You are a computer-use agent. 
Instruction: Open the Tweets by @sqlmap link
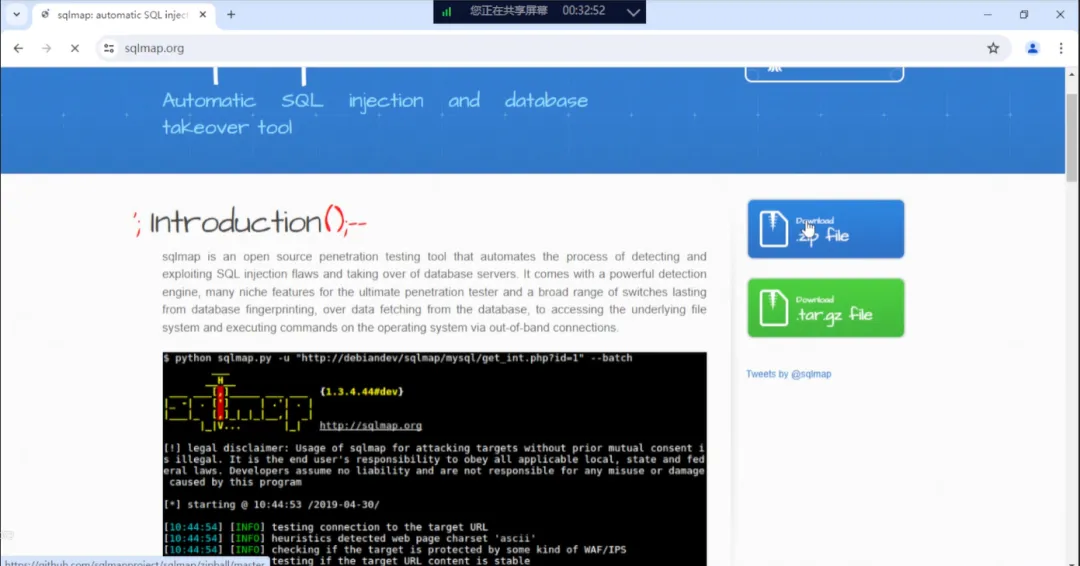pyautogui.click(x=788, y=374)
